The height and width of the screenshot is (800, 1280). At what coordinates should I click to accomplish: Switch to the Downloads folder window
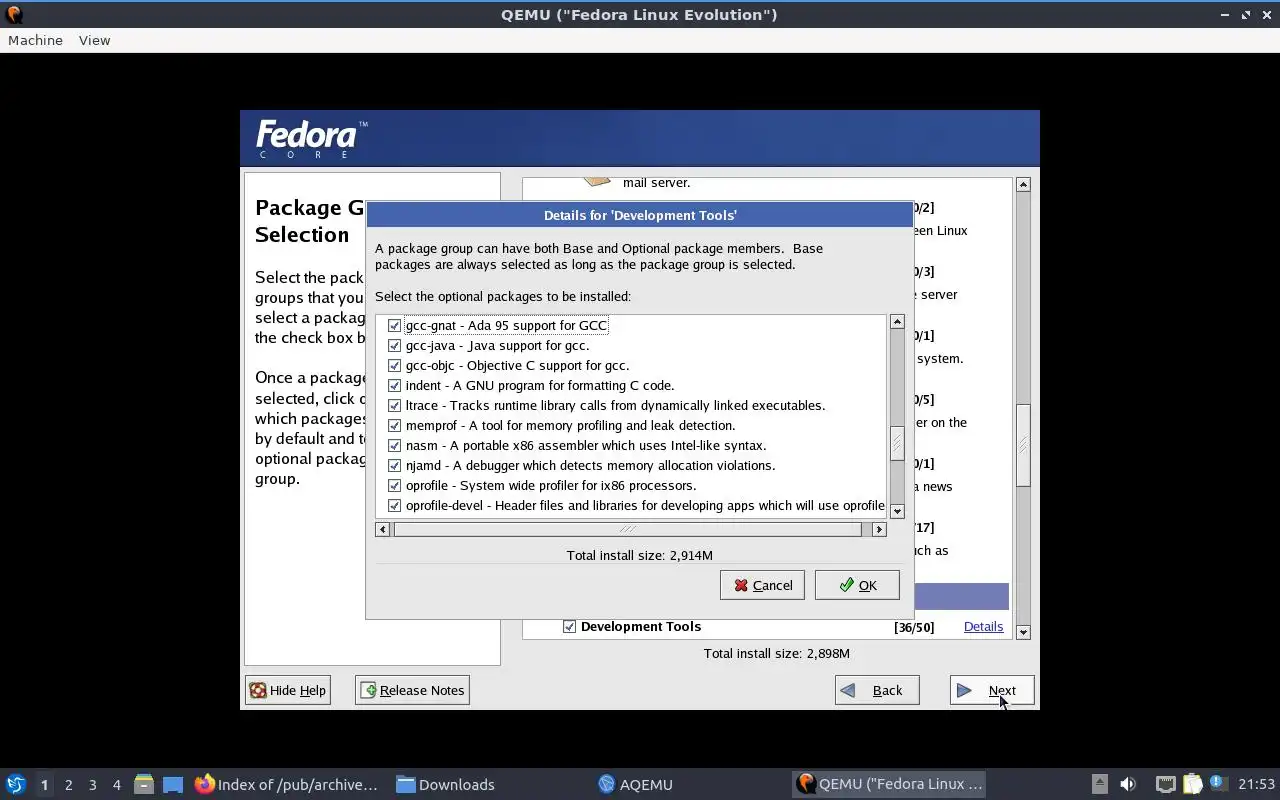pyautogui.click(x=445, y=784)
